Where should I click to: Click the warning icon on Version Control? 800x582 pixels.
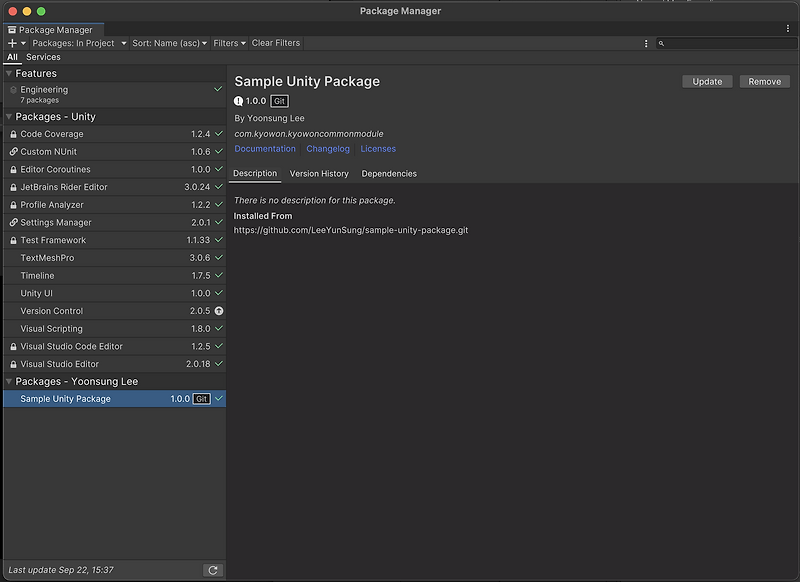tap(218, 311)
